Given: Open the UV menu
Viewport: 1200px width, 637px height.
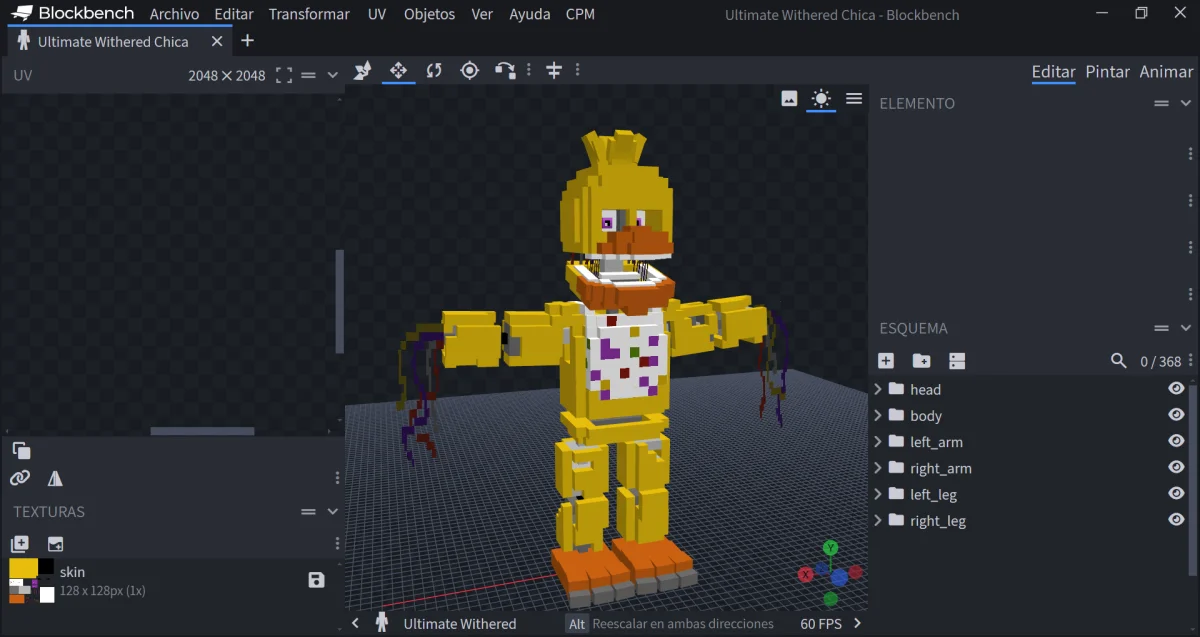Looking at the screenshot, I should 377,14.
